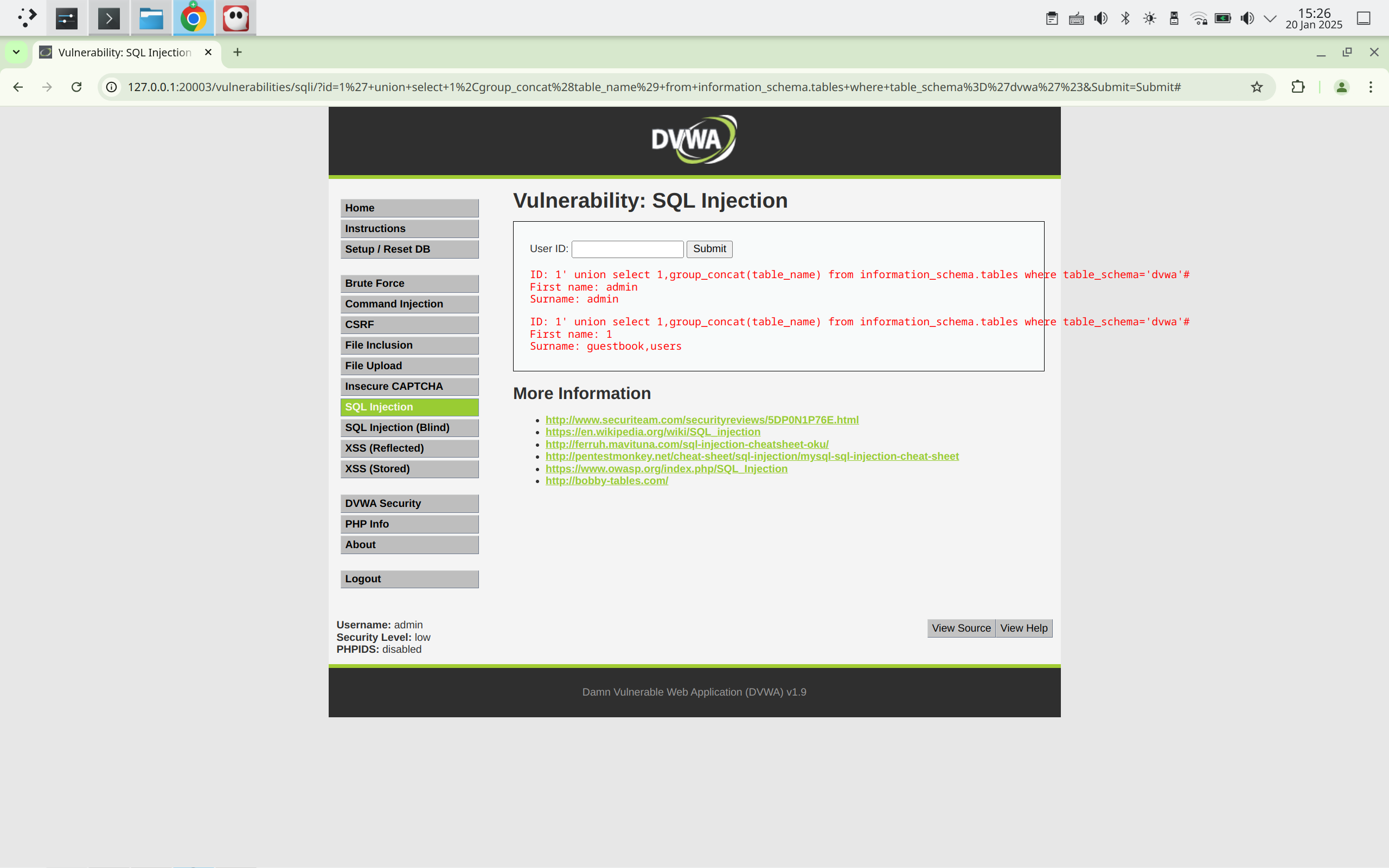The image size is (1389, 868).
Task: Bookmark this page with star icon
Action: (x=1256, y=87)
